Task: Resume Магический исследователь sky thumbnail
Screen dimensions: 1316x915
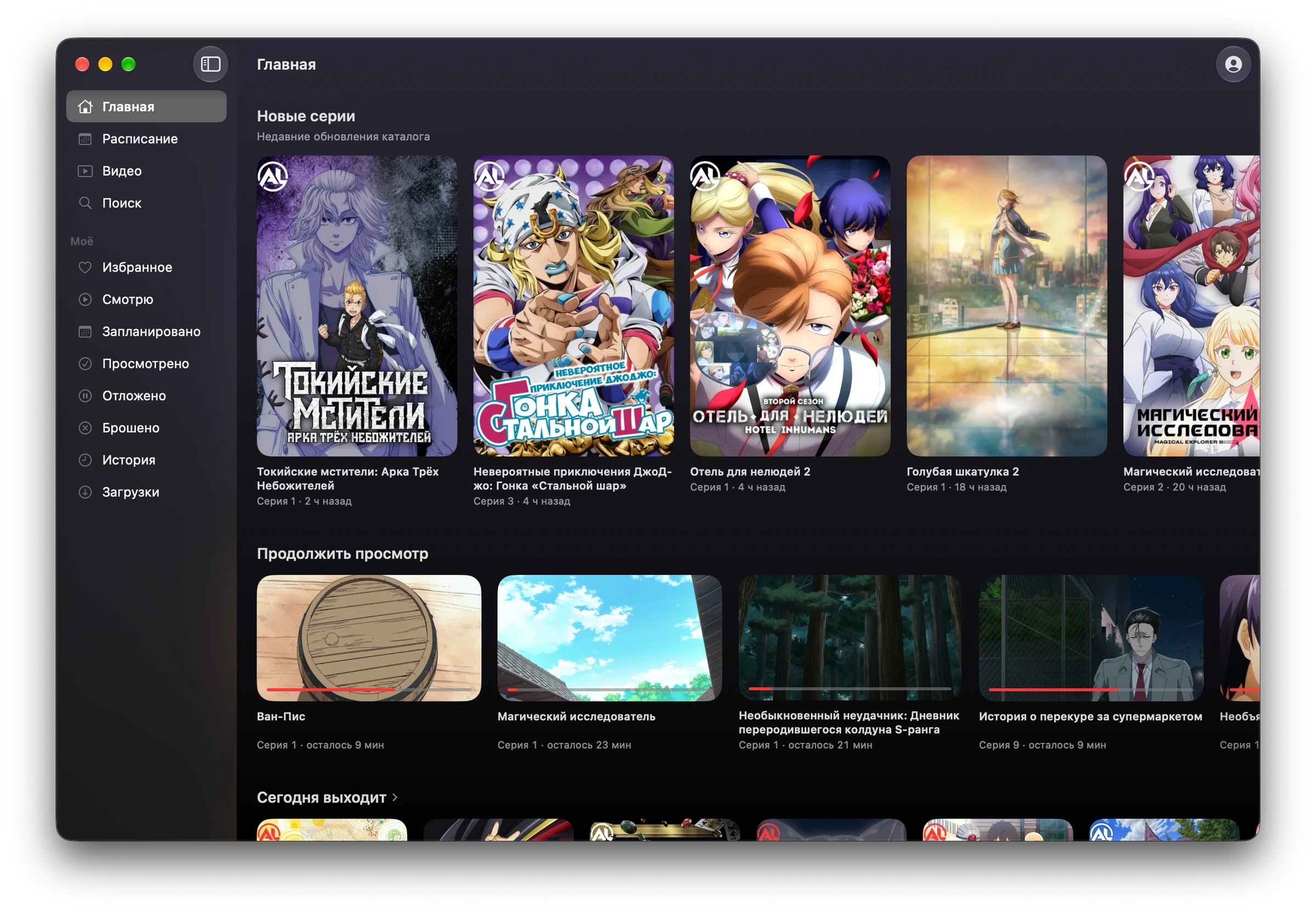Action: 609,637
